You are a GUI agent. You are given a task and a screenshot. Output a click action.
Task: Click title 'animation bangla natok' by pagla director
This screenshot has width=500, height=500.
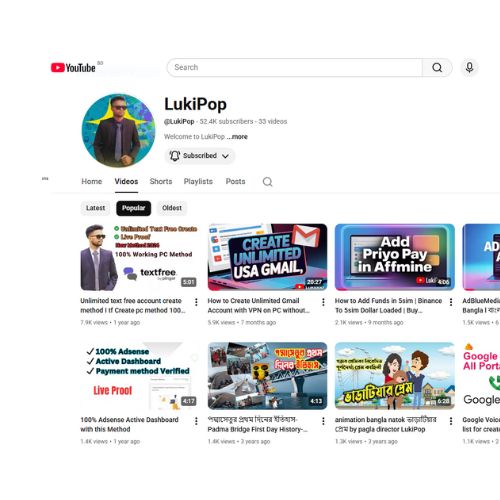[x=386, y=424]
